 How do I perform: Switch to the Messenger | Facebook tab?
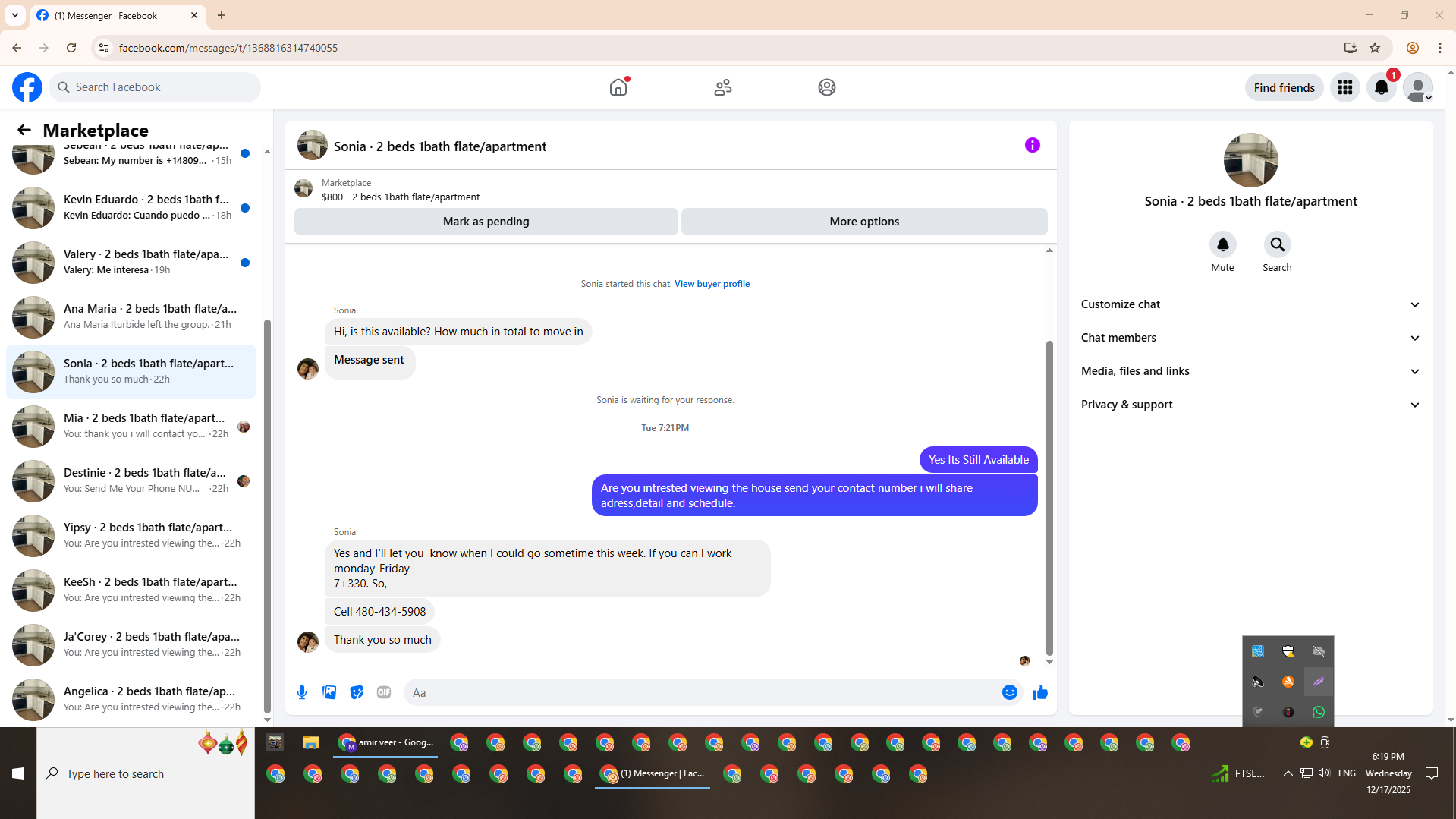point(118,15)
